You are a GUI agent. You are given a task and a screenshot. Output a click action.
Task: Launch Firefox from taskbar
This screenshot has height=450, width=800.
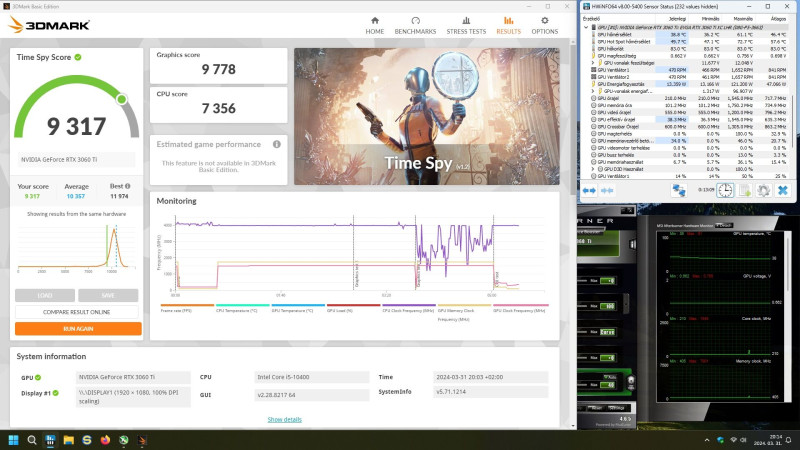point(105,440)
